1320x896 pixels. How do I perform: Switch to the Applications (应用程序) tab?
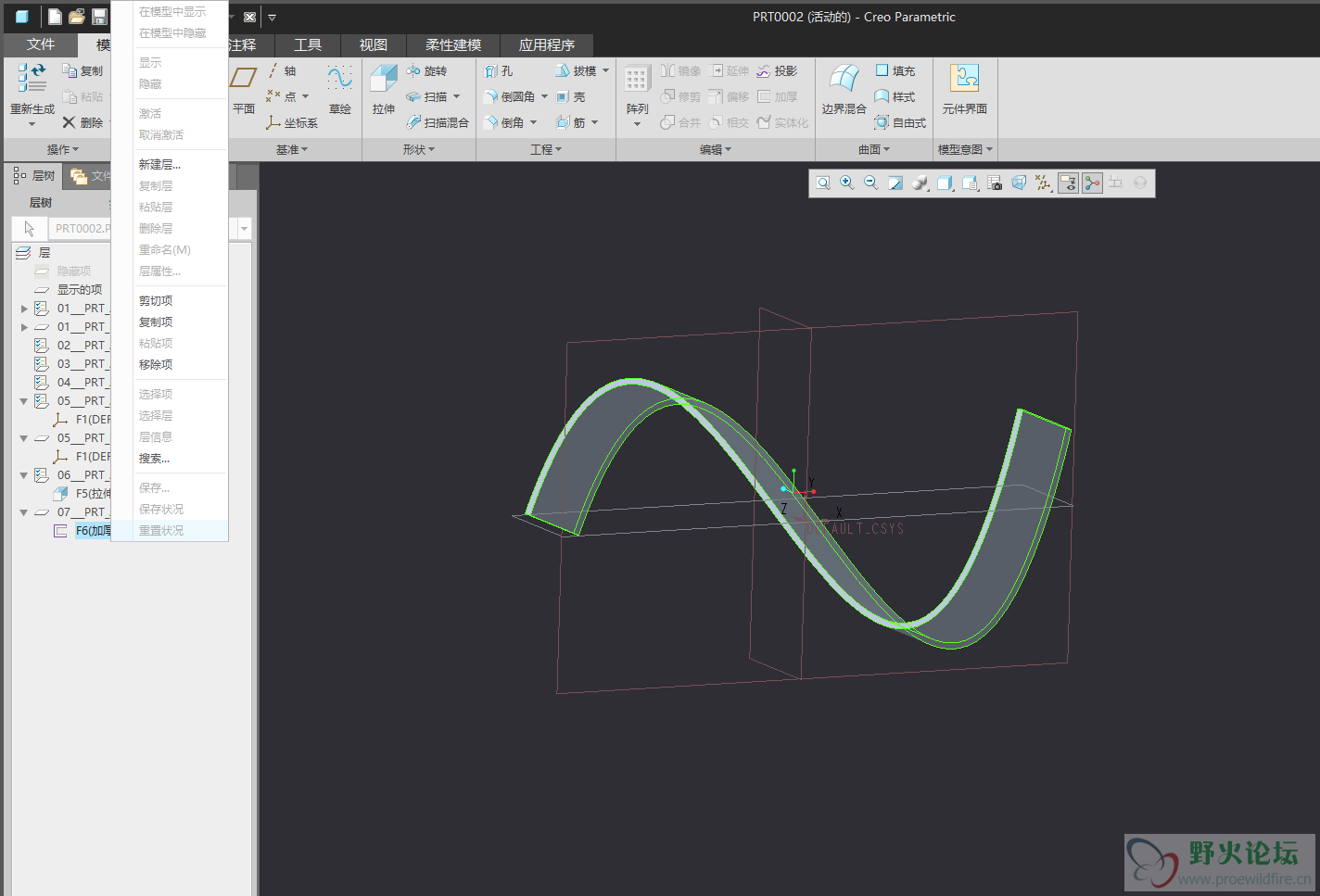tap(547, 44)
